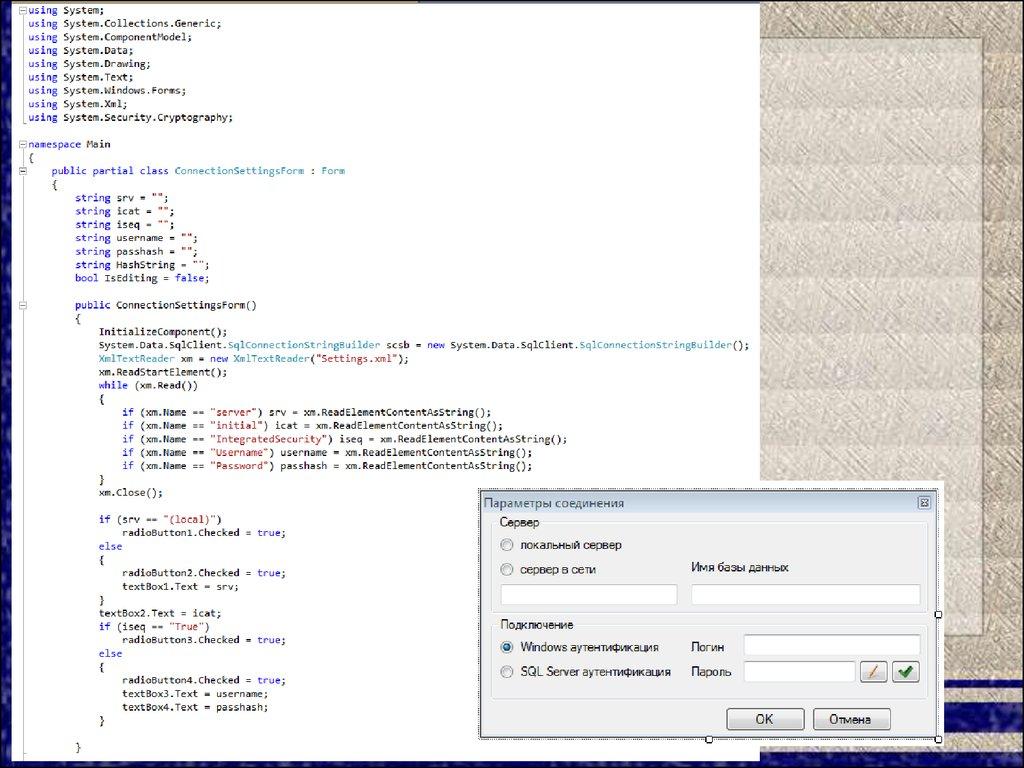Choose SQL Server аутентификация option
This screenshot has width=1024, height=768.
[507, 672]
